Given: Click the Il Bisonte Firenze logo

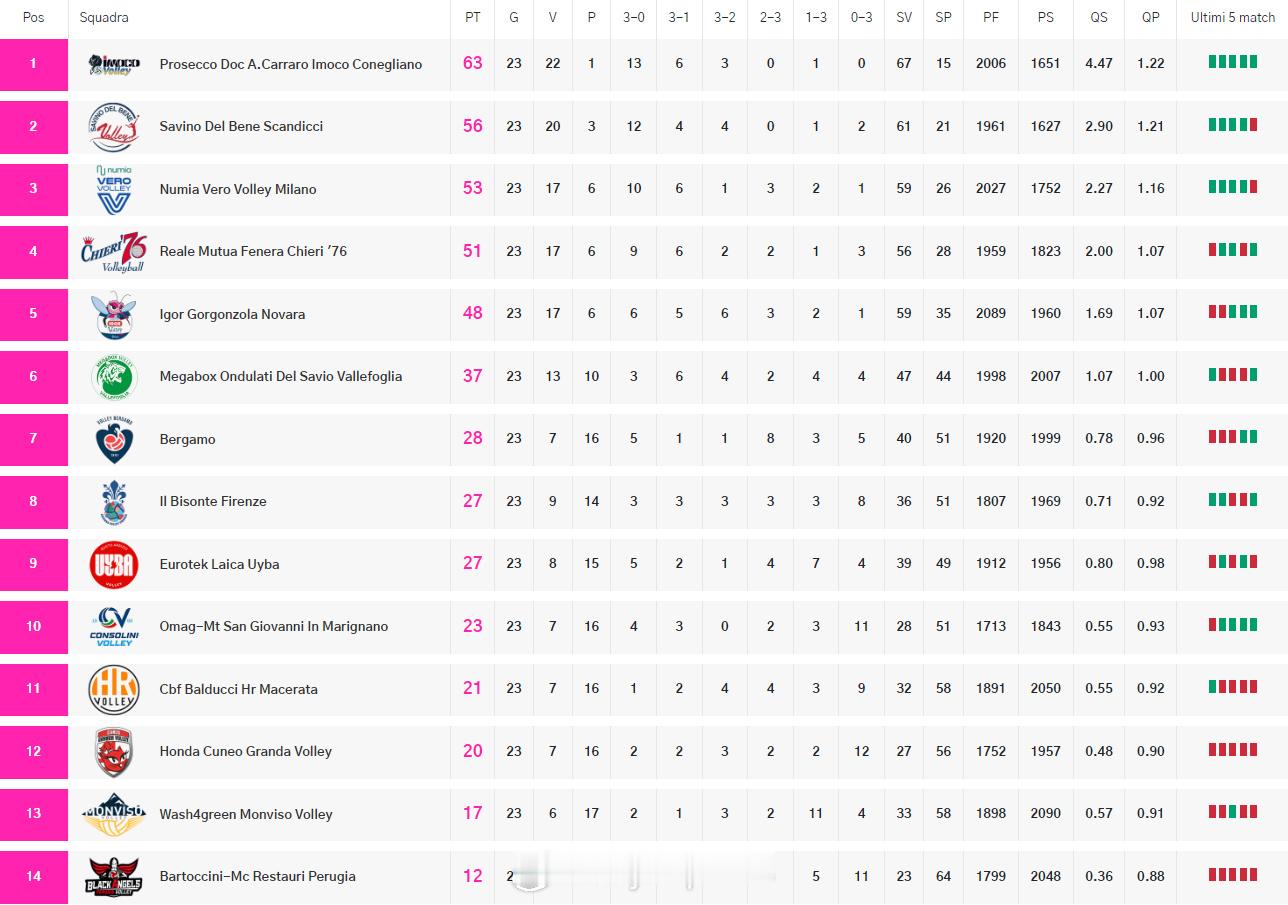Looking at the screenshot, I should pyautogui.click(x=114, y=501).
